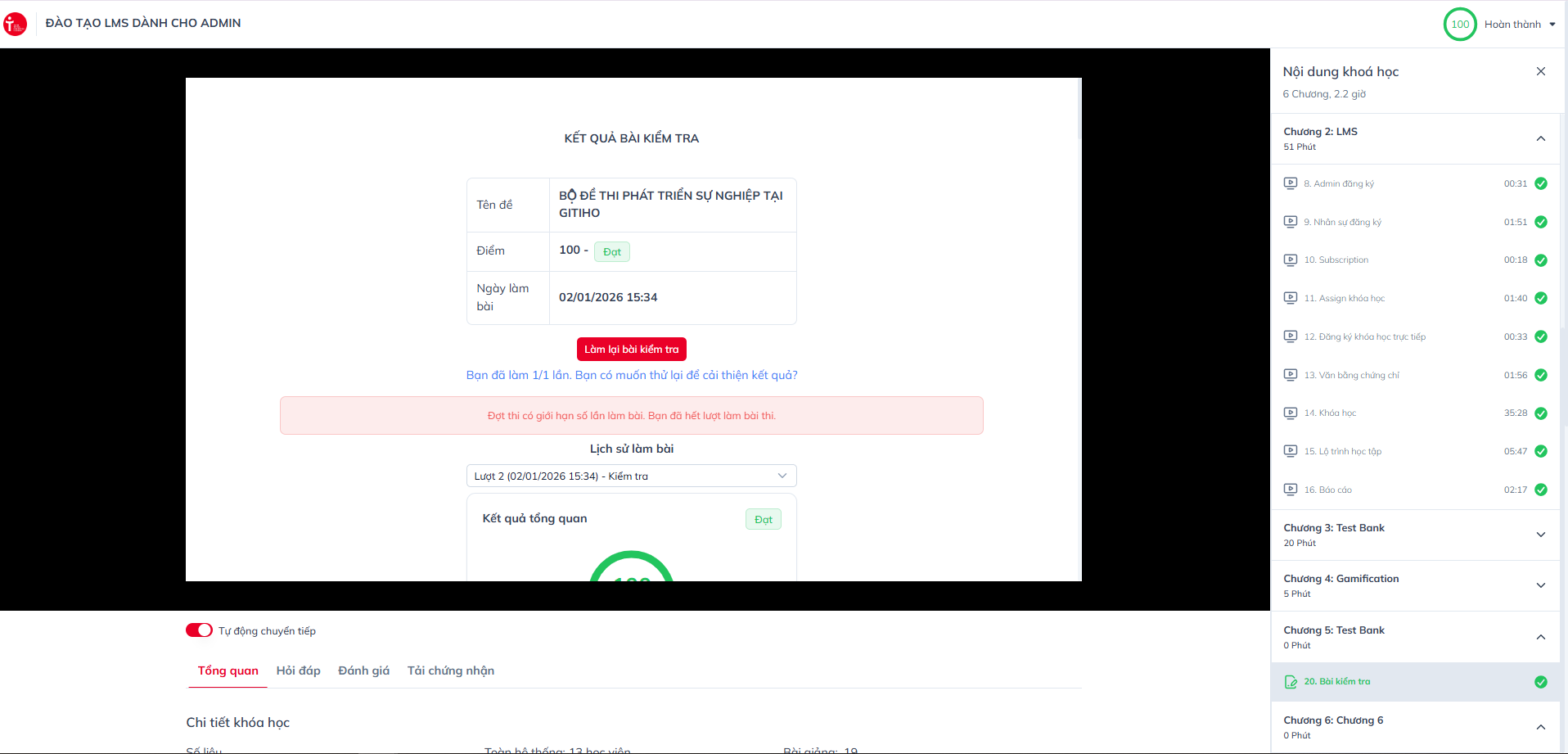Click video icon beside Subscription lesson

[1291, 260]
